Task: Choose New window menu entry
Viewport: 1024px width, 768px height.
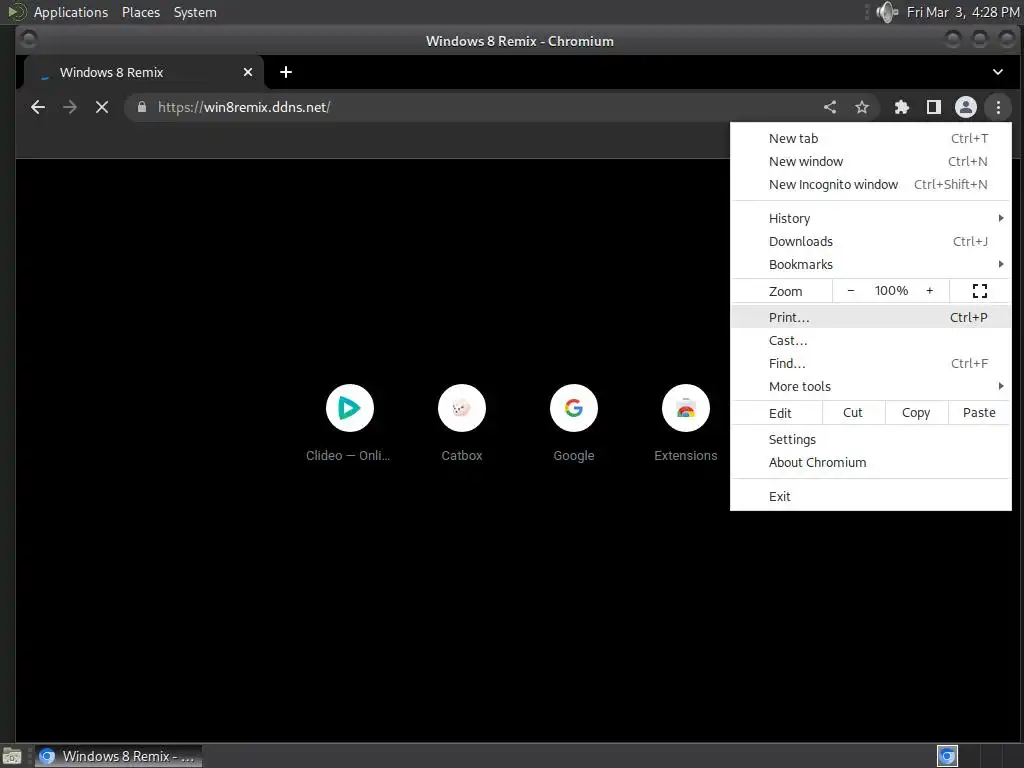Action: tap(871, 161)
